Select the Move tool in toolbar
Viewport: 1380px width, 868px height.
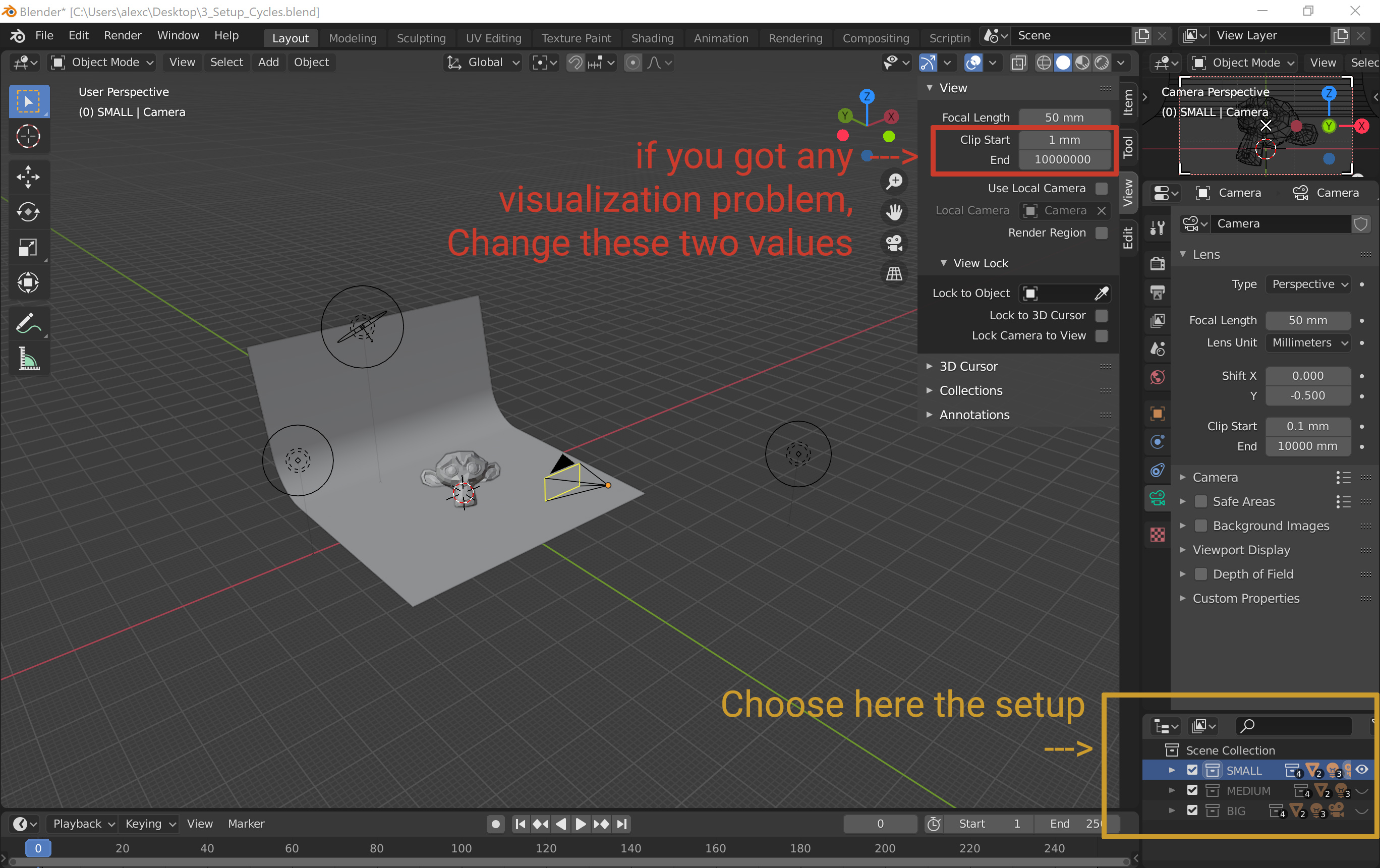coord(28,177)
